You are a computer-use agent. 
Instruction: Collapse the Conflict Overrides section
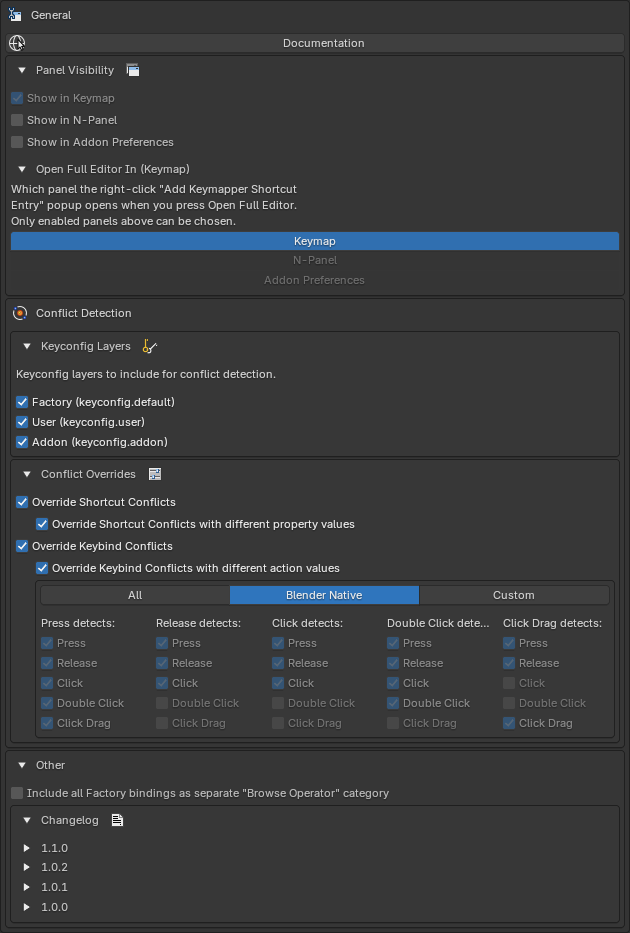[x=27, y=474]
